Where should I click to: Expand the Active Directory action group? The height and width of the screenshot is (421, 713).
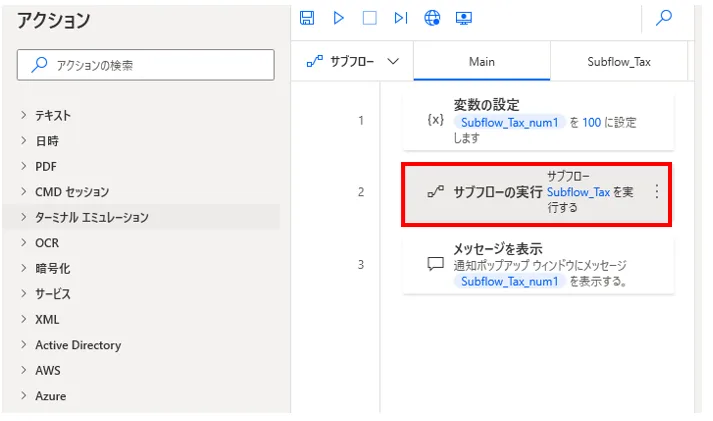pyautogui.click(x=78, y=345)
